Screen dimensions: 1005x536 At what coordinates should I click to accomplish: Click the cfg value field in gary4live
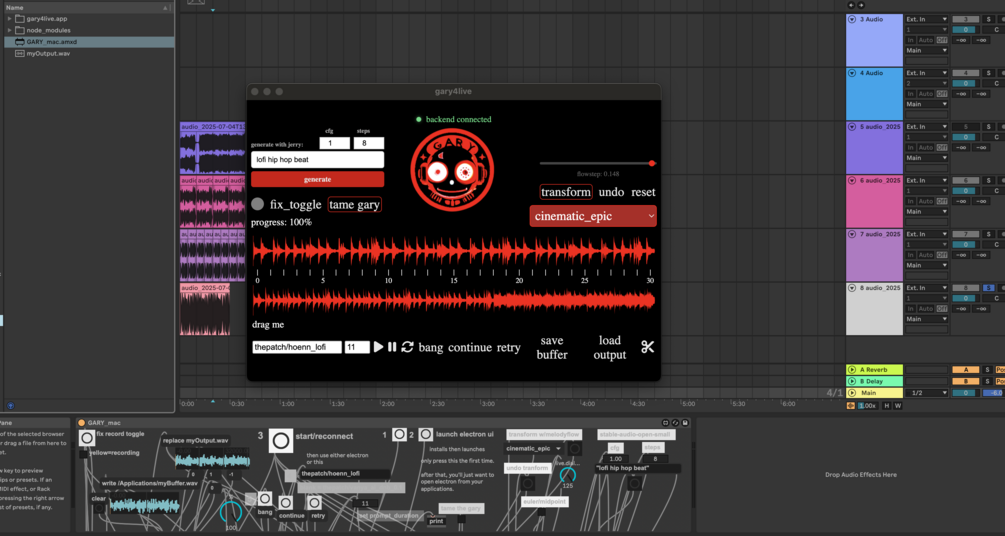click(x=335, y=144)
